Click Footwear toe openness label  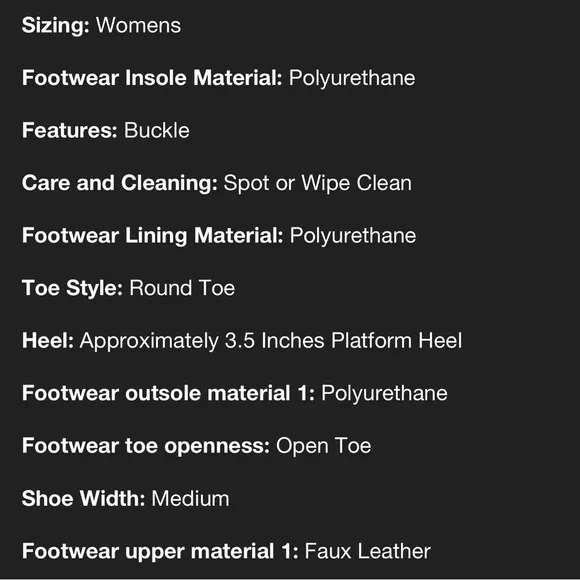146,446
